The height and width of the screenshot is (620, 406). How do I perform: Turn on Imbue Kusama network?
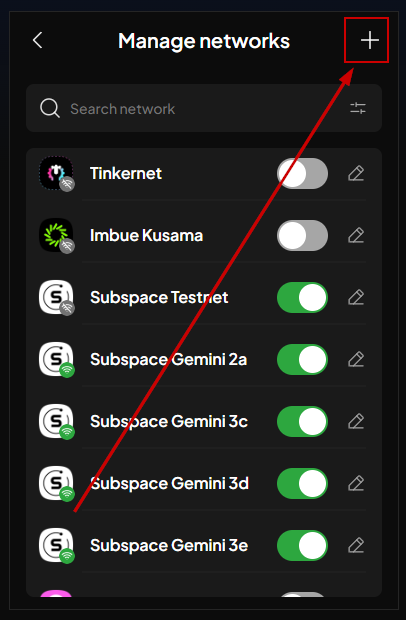click(x=302, y=236)
